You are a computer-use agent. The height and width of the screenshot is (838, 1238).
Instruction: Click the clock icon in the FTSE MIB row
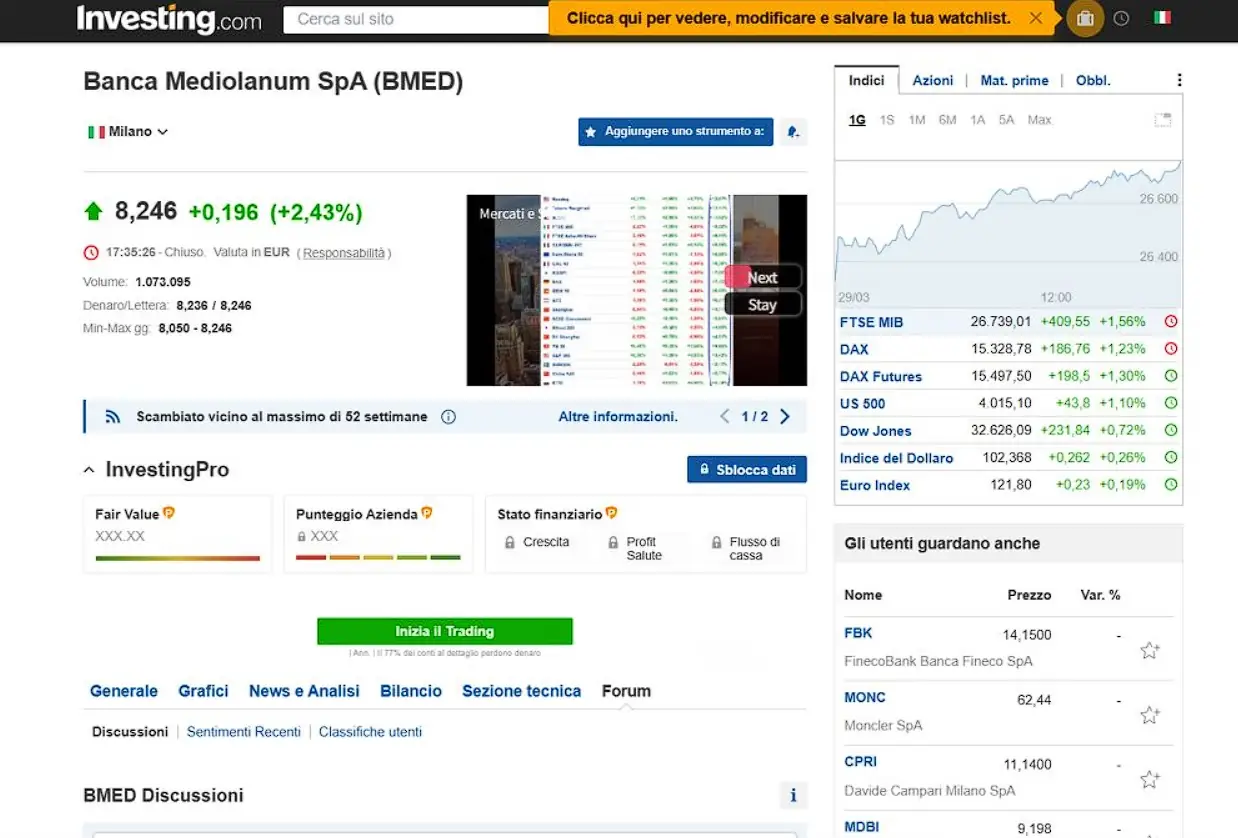pyautogui.click(x=1171, y=322)
